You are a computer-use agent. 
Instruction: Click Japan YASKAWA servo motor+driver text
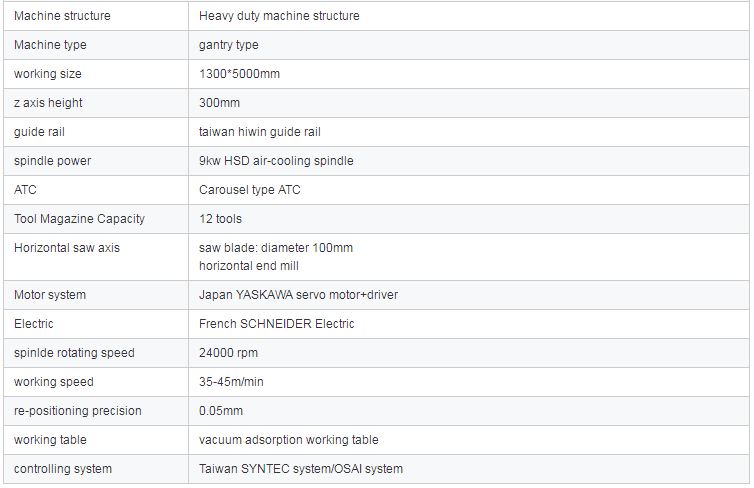[298, 295]
